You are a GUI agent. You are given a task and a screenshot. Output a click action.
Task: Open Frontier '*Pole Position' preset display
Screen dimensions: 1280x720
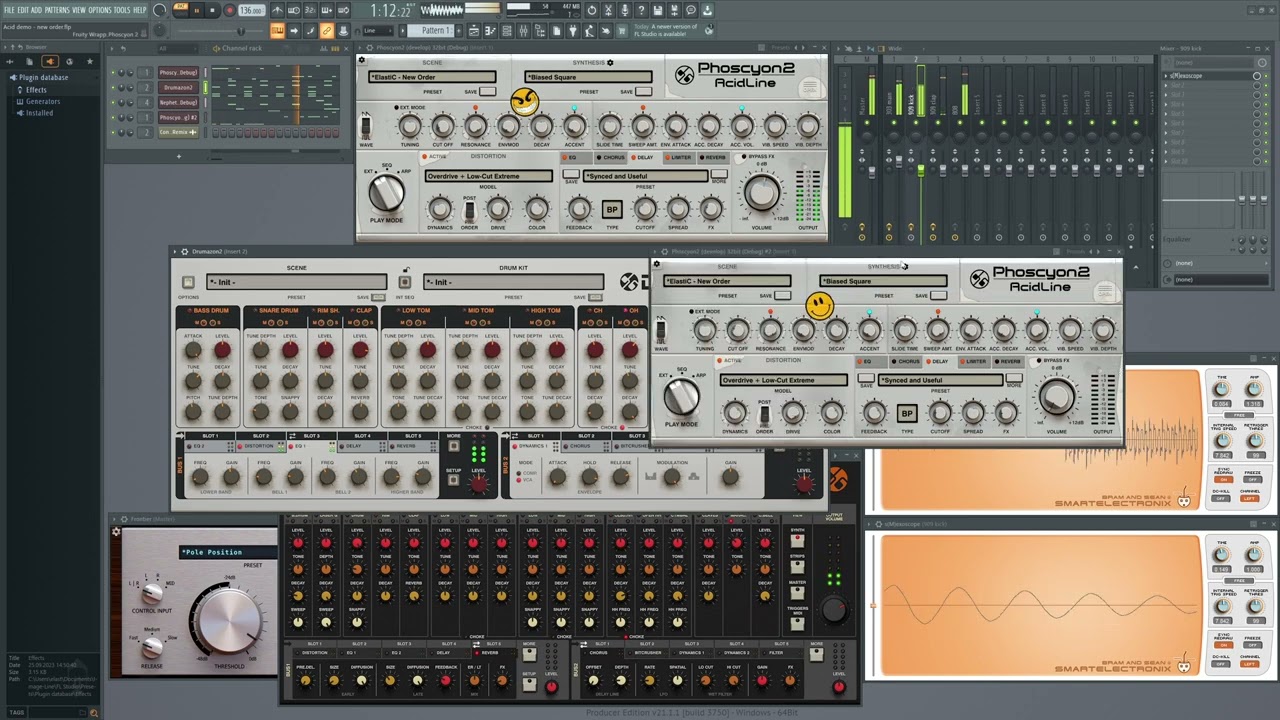229,552
